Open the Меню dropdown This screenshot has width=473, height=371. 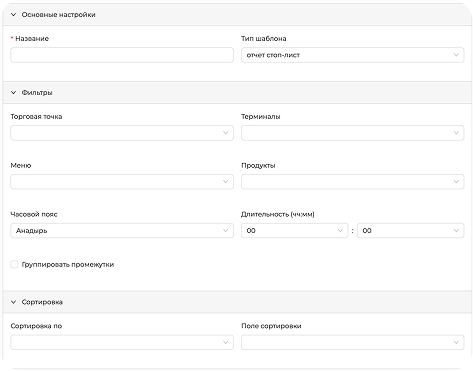click(122, 182)
